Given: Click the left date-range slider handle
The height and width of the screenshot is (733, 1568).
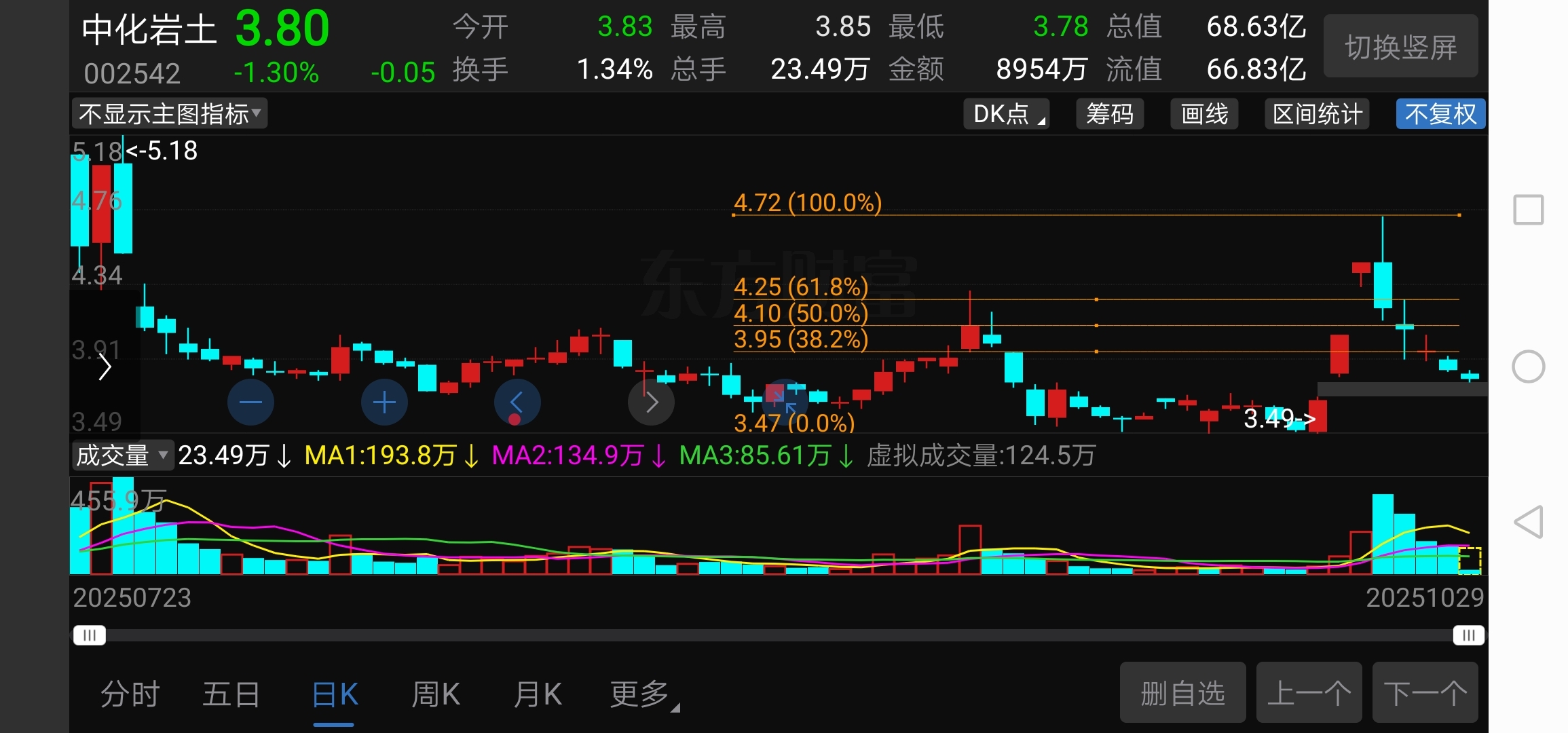Looking at the screenshot, I should pos(90,635).
